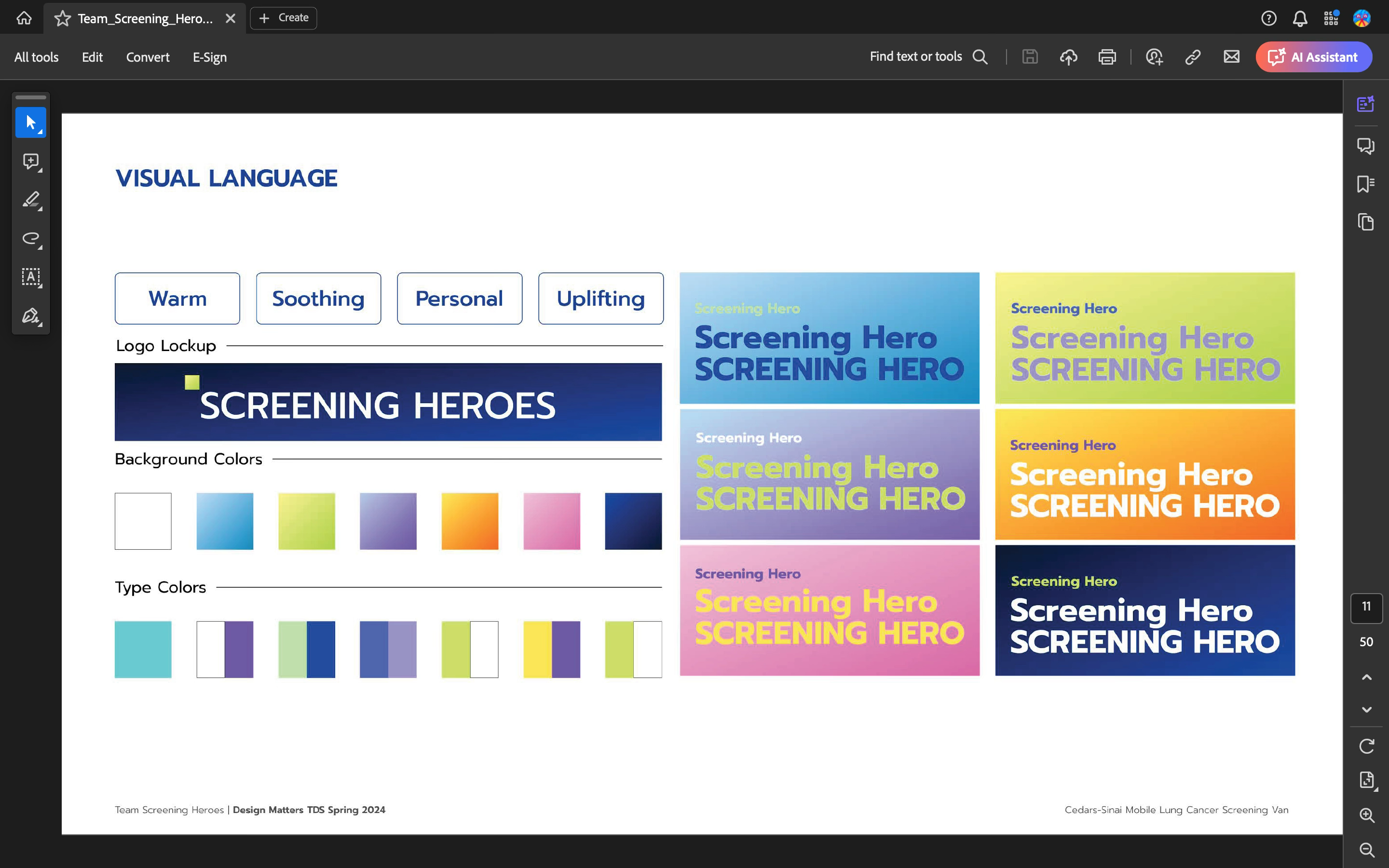This screenshot has height=868, width=1389.
Task: Click the Create new tab button
Action: pyautogui.click(x=284, y=18)
